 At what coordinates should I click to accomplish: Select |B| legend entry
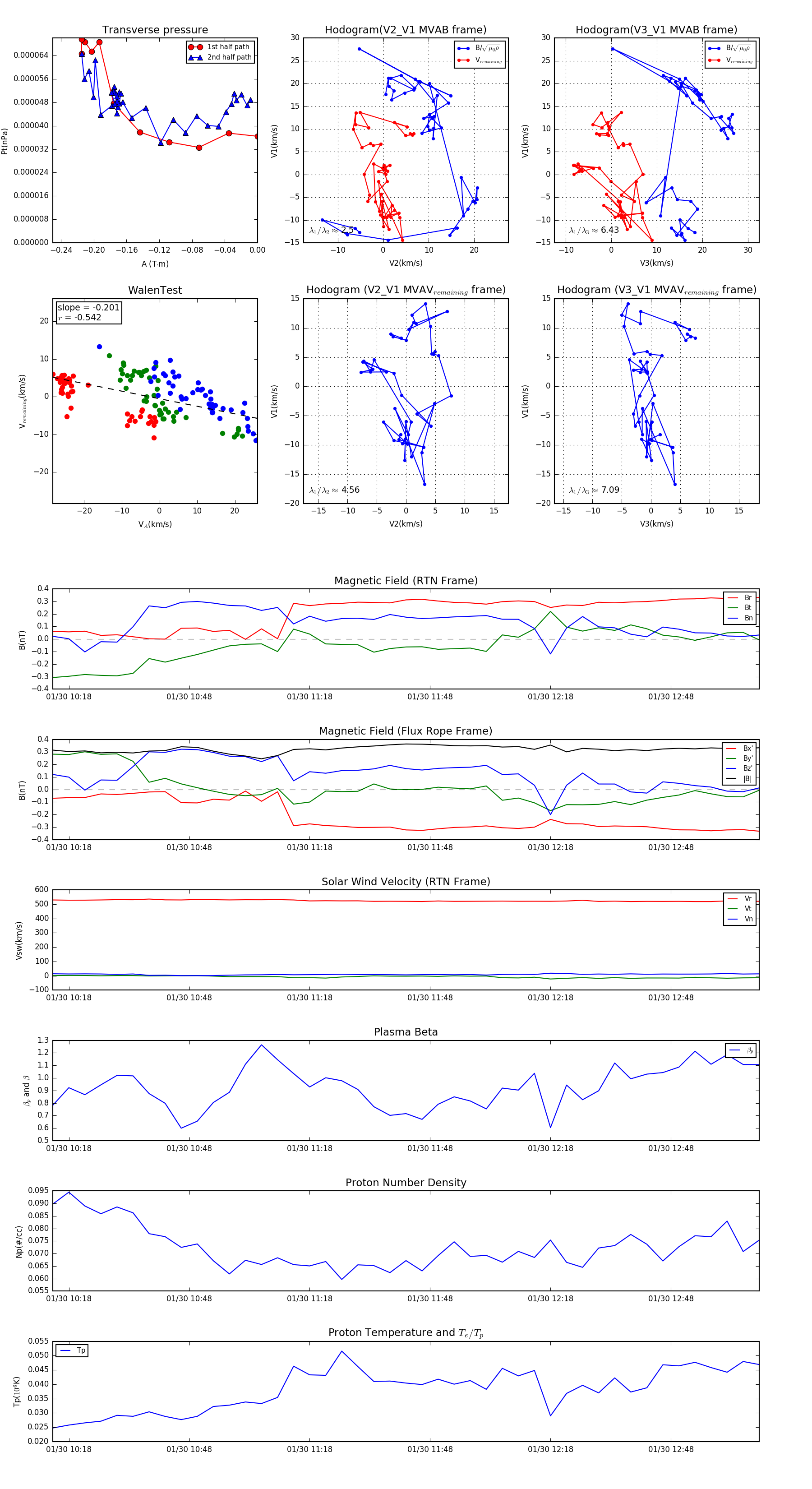(739, 779)
